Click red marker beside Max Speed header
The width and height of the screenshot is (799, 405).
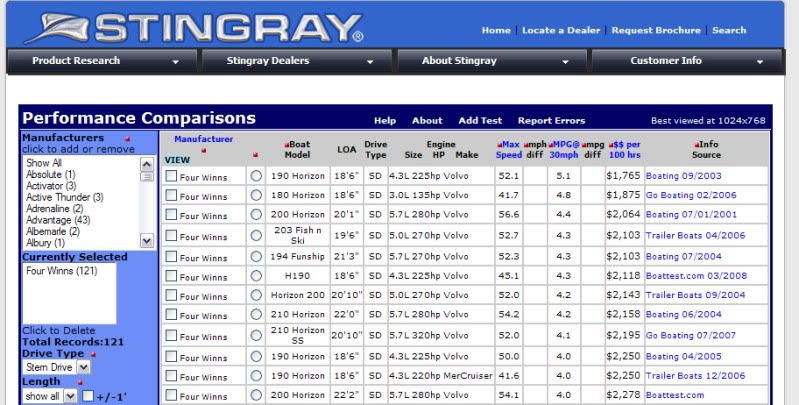(500, 145)
